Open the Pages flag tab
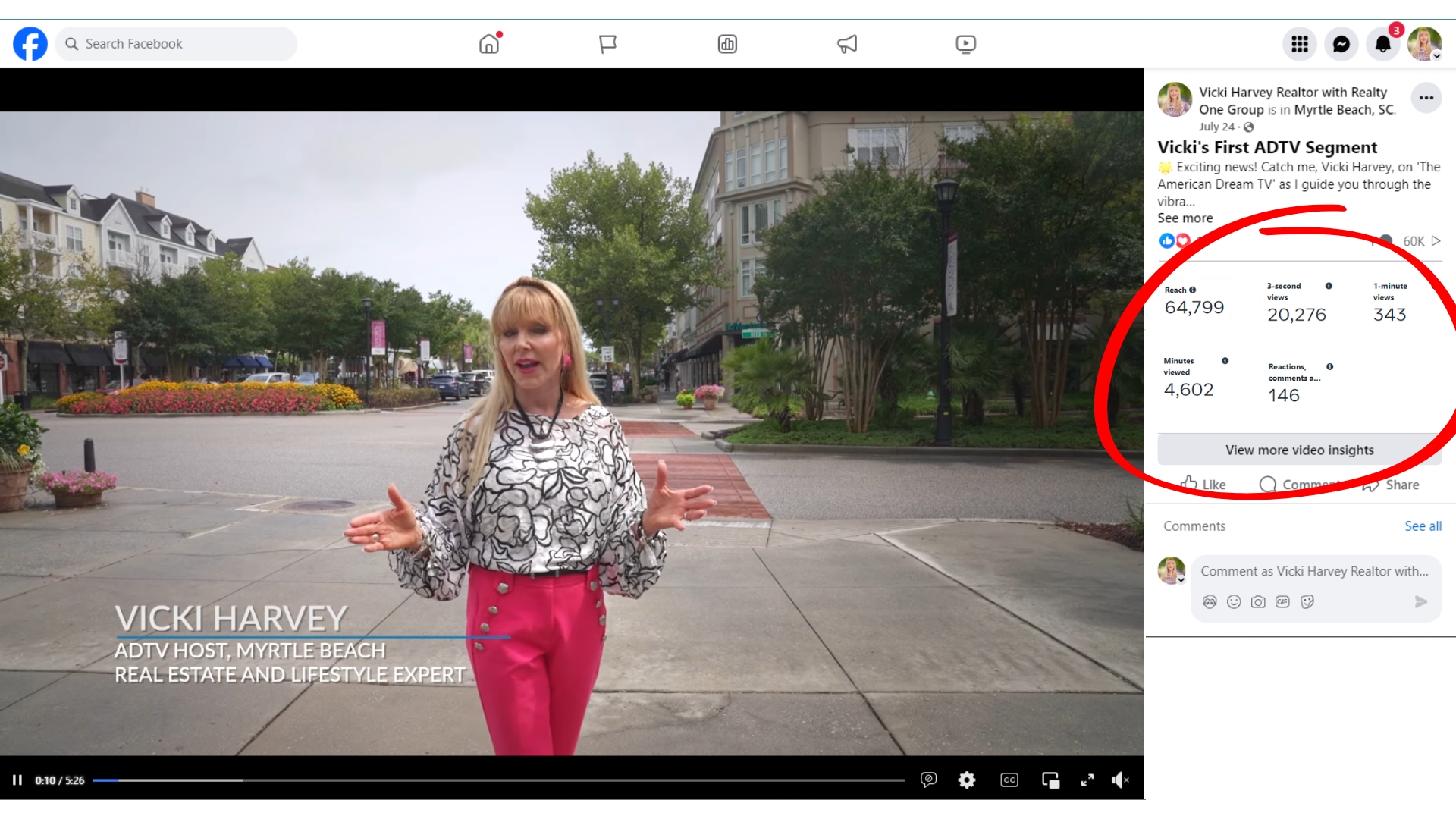Viewport: 1456px width, 819px height. pyautogui.click(x=607, y=44)
